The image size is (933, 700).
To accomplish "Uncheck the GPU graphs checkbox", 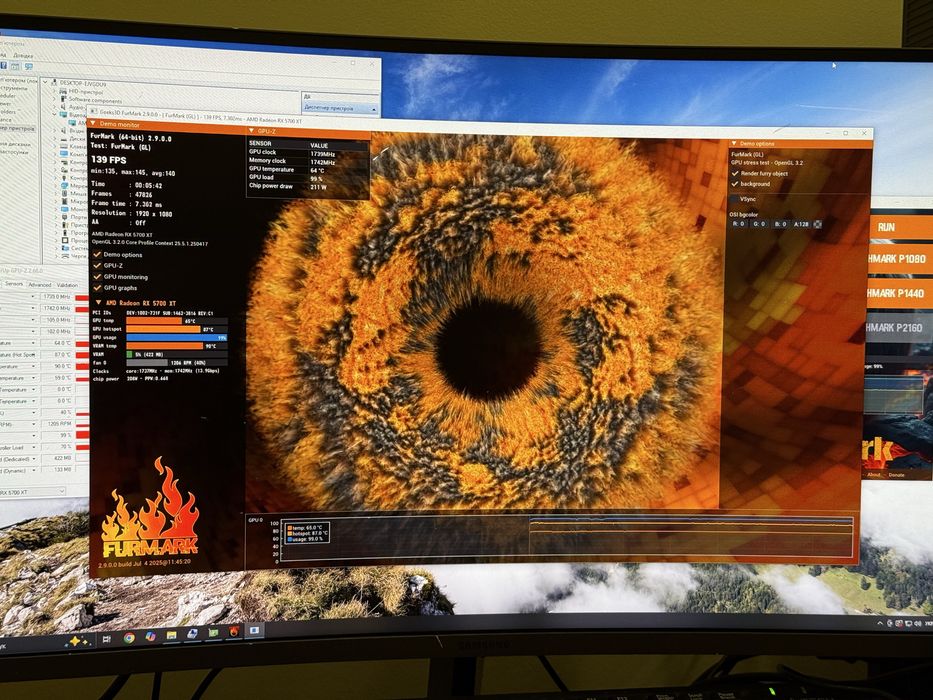I will click(x=97, y=288).
